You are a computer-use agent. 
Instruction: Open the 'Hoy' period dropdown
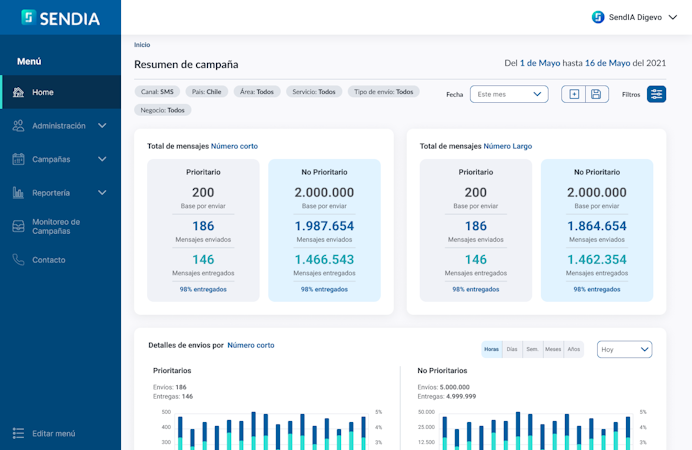[624, 349]
